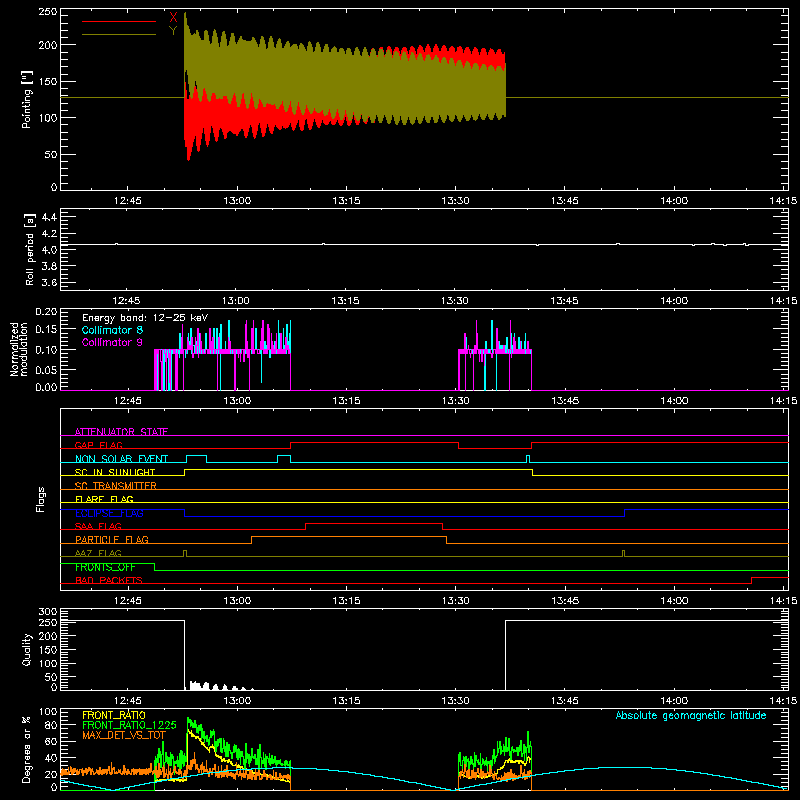Click the Flags axis title
The image size is (800, 800).
(x=41, y=499)
